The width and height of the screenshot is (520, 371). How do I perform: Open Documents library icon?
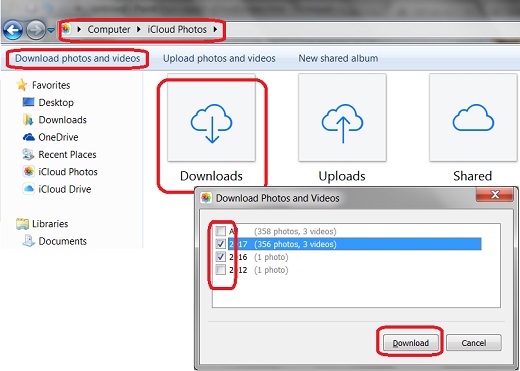(x=28, y=241)
